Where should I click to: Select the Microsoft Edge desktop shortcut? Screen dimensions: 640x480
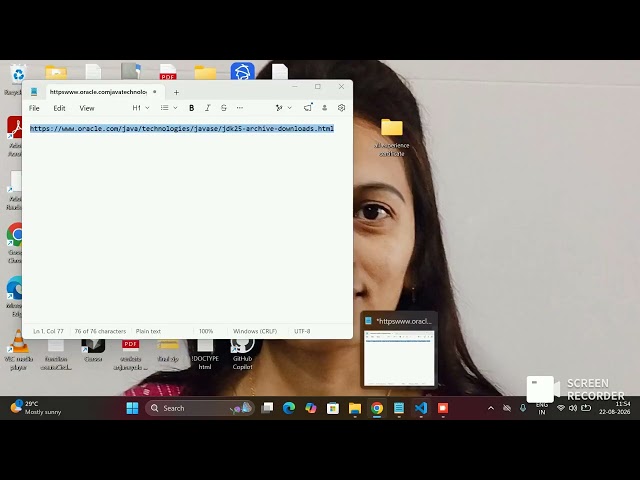click(14, 297)
